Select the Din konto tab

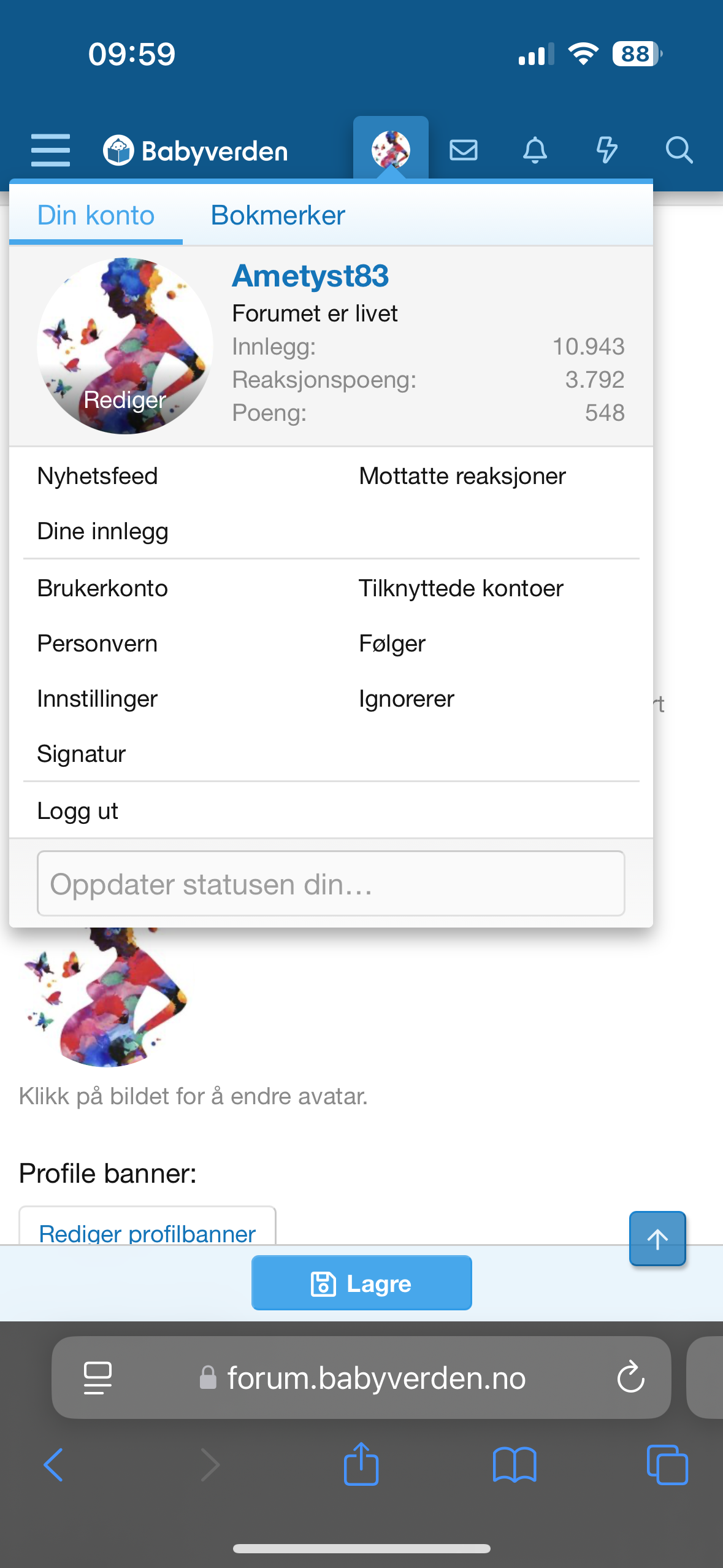[x=96, y=215]
